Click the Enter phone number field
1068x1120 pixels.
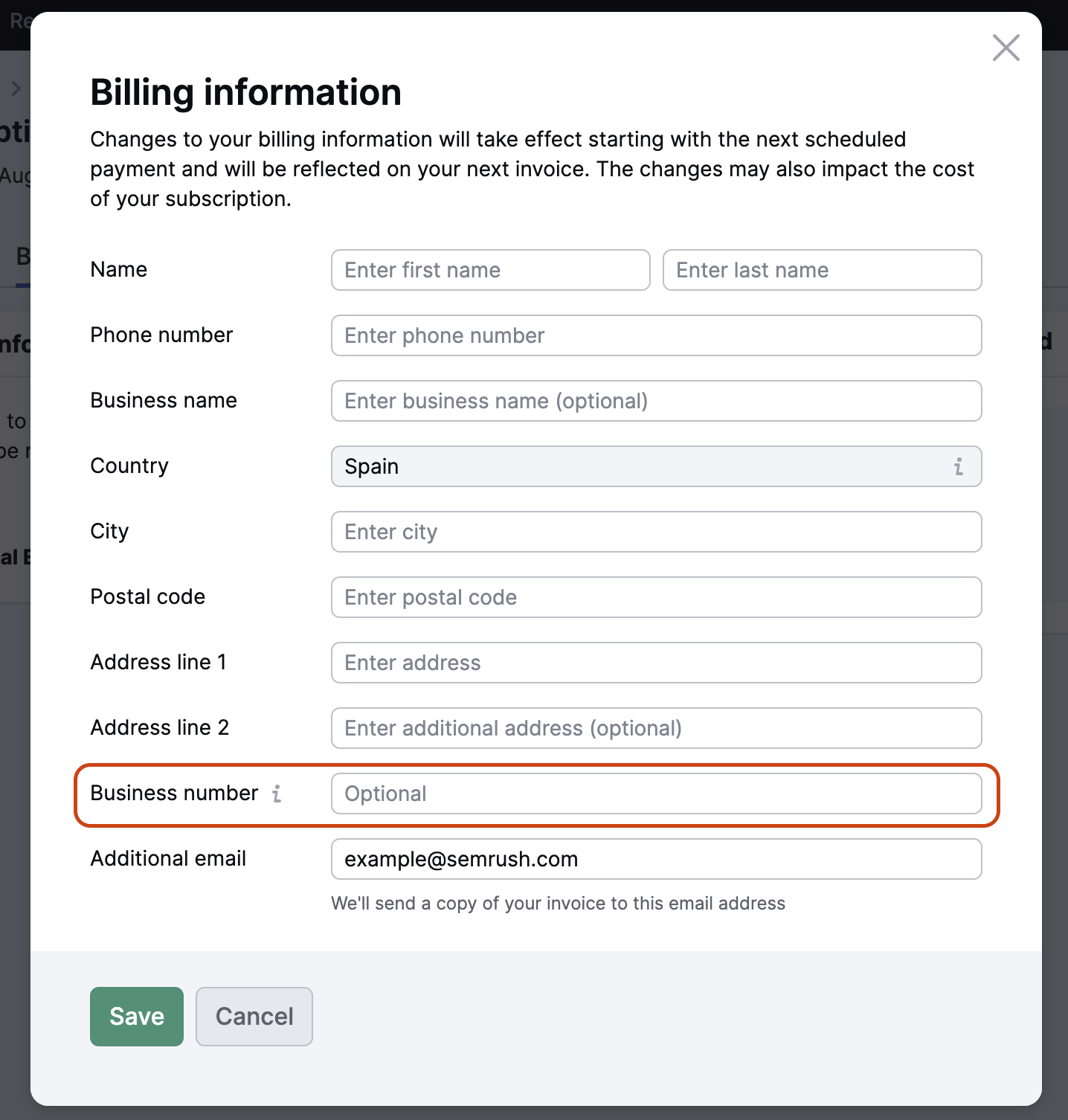[x=656, y=335]
